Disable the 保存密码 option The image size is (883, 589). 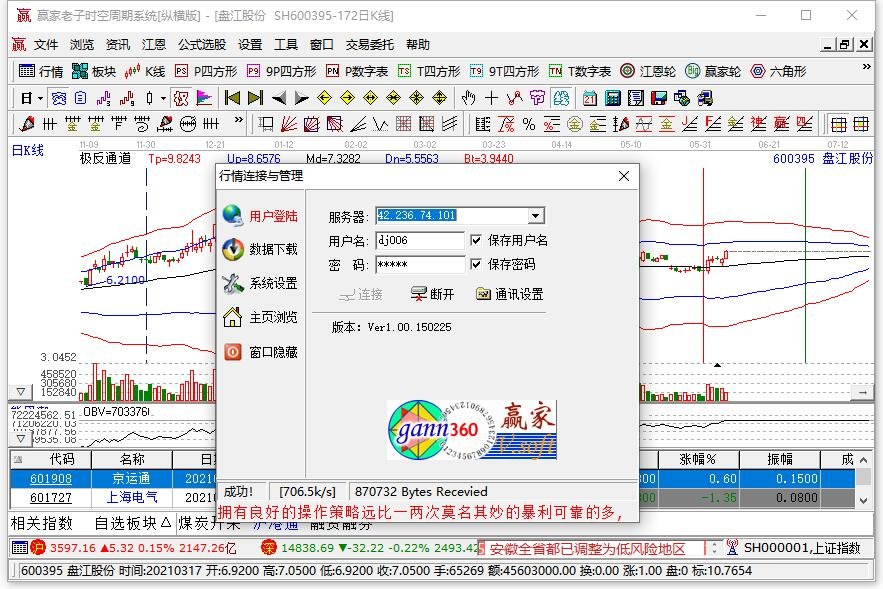[475, 264]
